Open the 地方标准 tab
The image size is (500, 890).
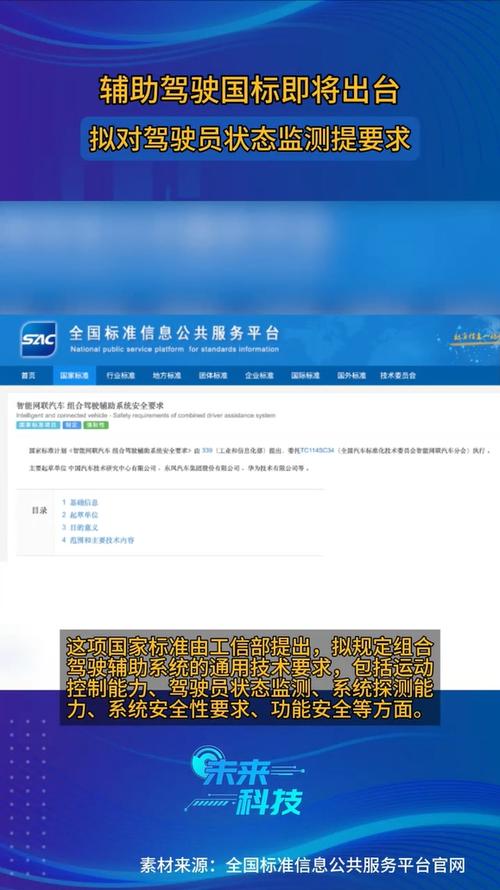(167, 376)
